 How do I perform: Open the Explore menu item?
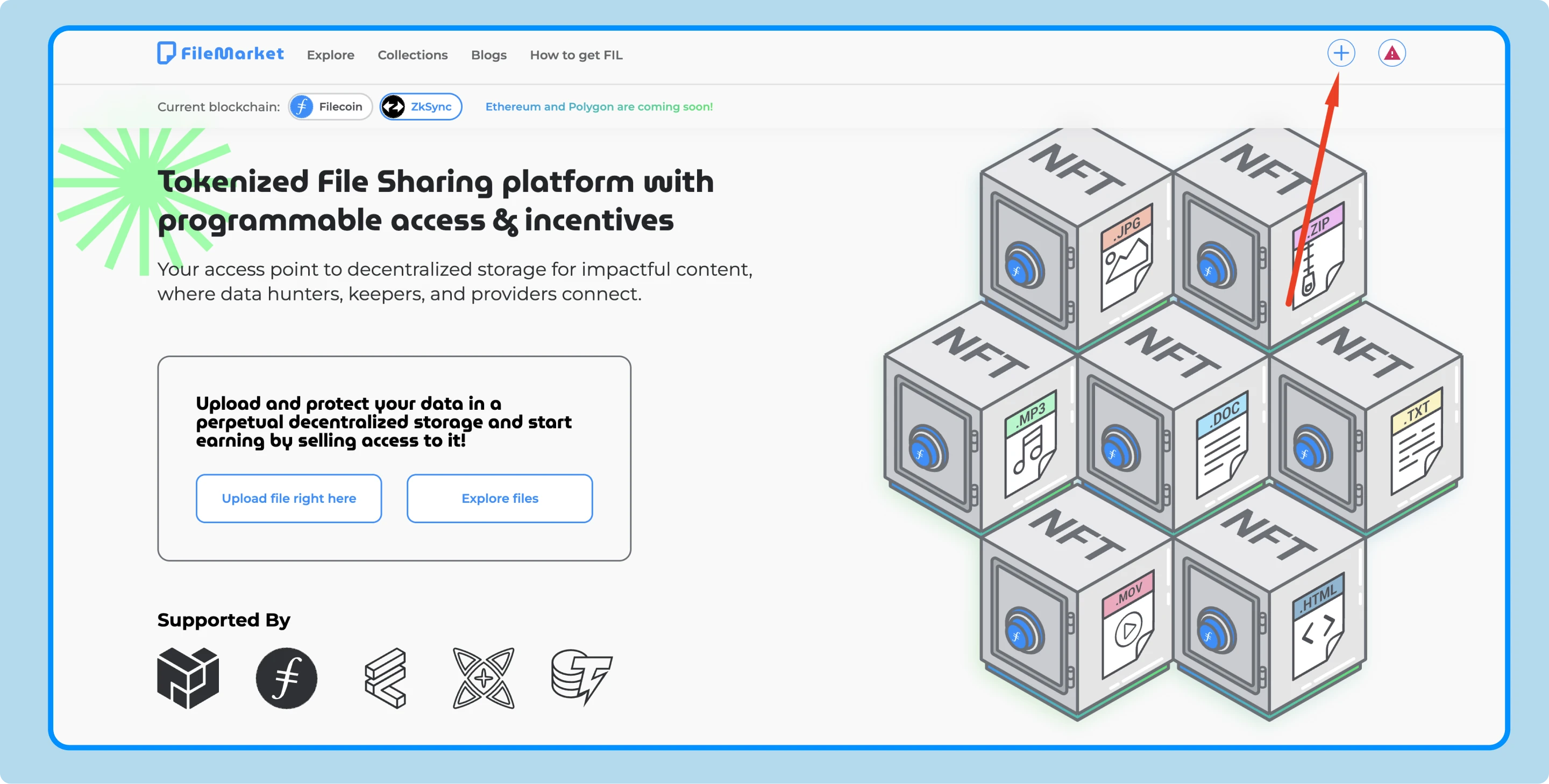(330, 55)
